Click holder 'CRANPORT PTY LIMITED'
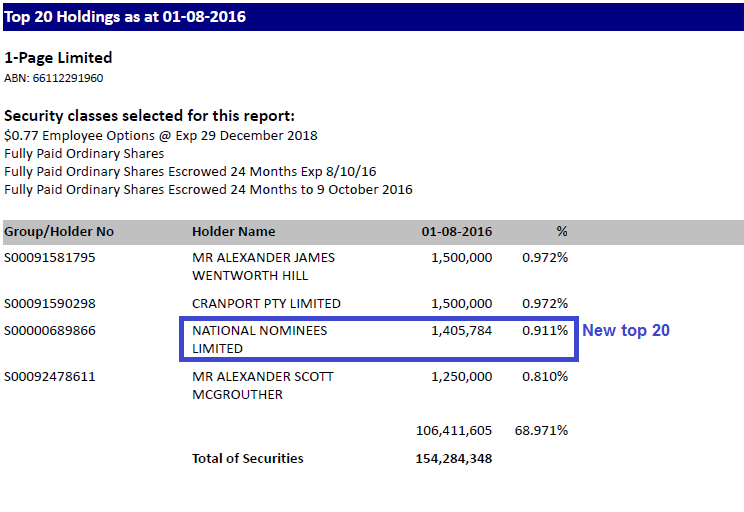The width and height of the screenshot is (744, 512). (266, 304)
